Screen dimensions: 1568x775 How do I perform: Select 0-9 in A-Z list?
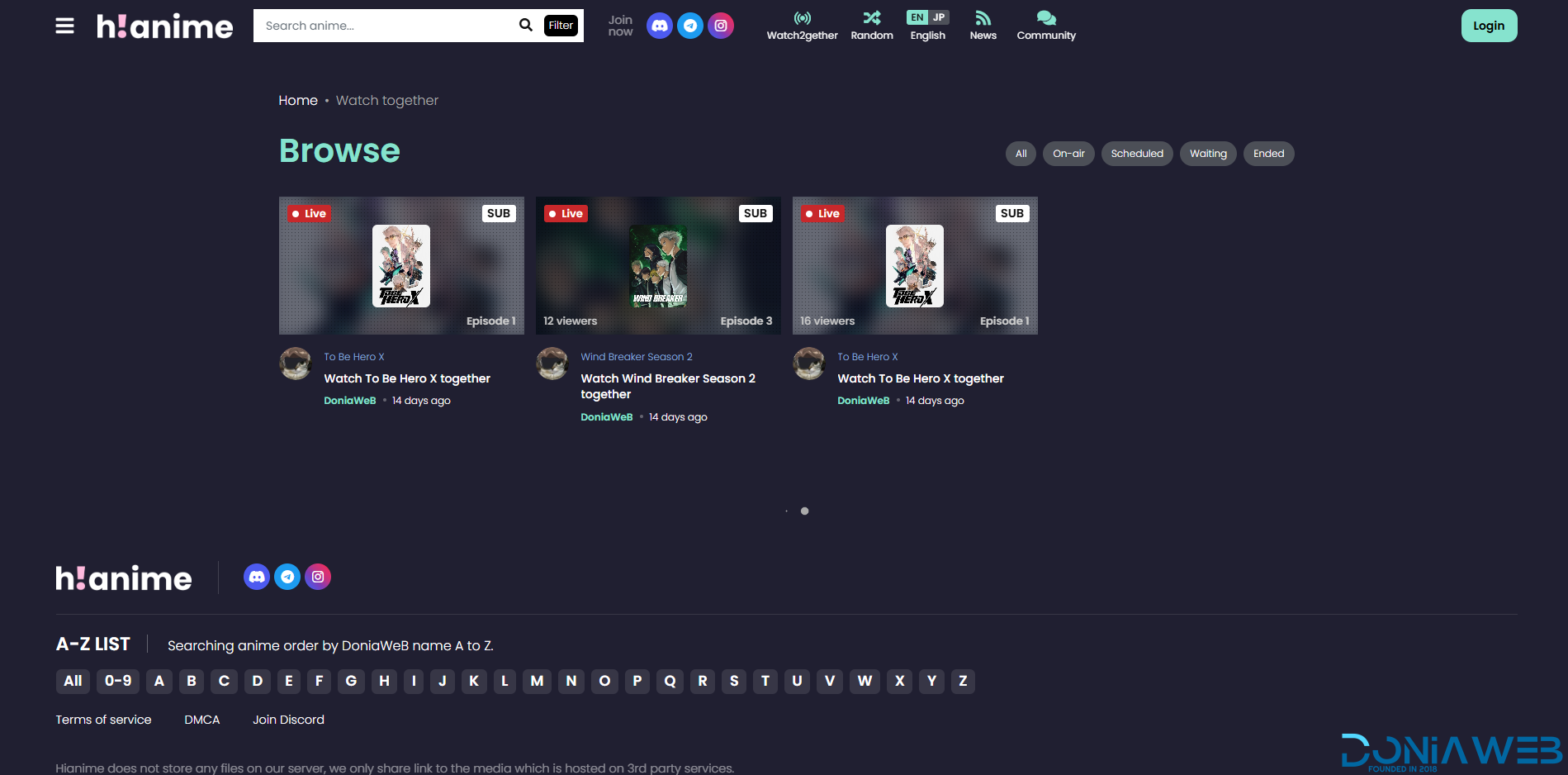pos(118,681)
